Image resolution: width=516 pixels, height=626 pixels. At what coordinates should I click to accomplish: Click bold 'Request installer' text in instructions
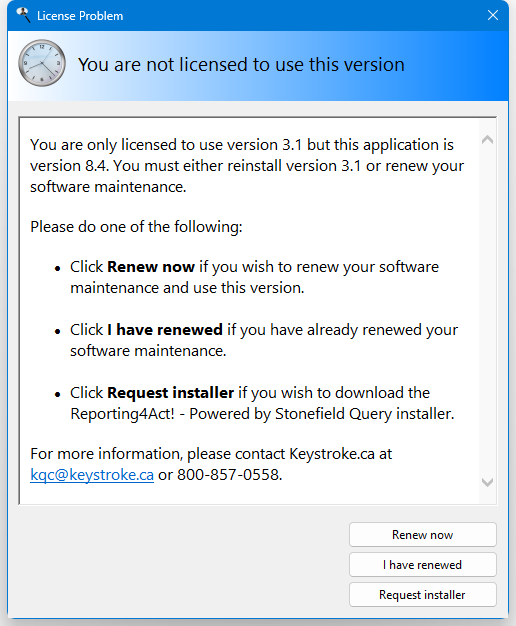[x=171, y=393]
